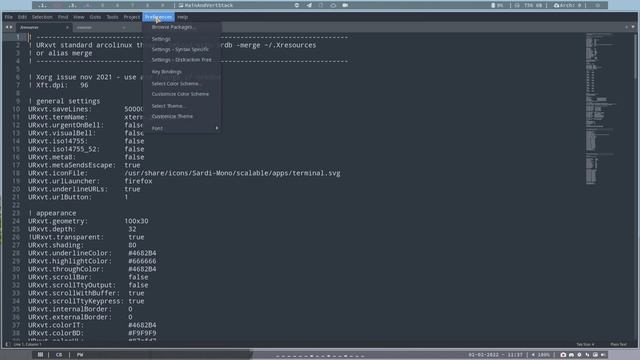This screenshot has height=360, width=640.
Task: Expand the Font submenu arrow
Action: [x=217, y=128]
